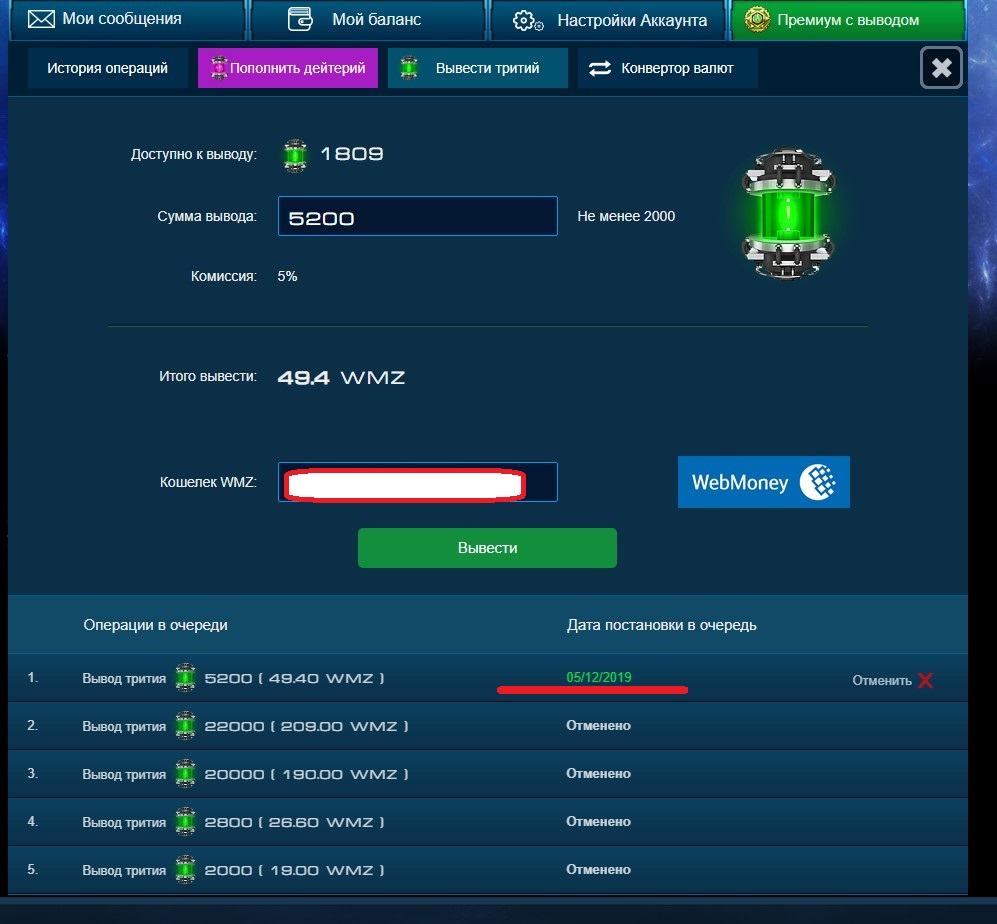Click the Отменить link for the queued operation
This screenshot has height=924, width=997.
click(x=881, y=680)
